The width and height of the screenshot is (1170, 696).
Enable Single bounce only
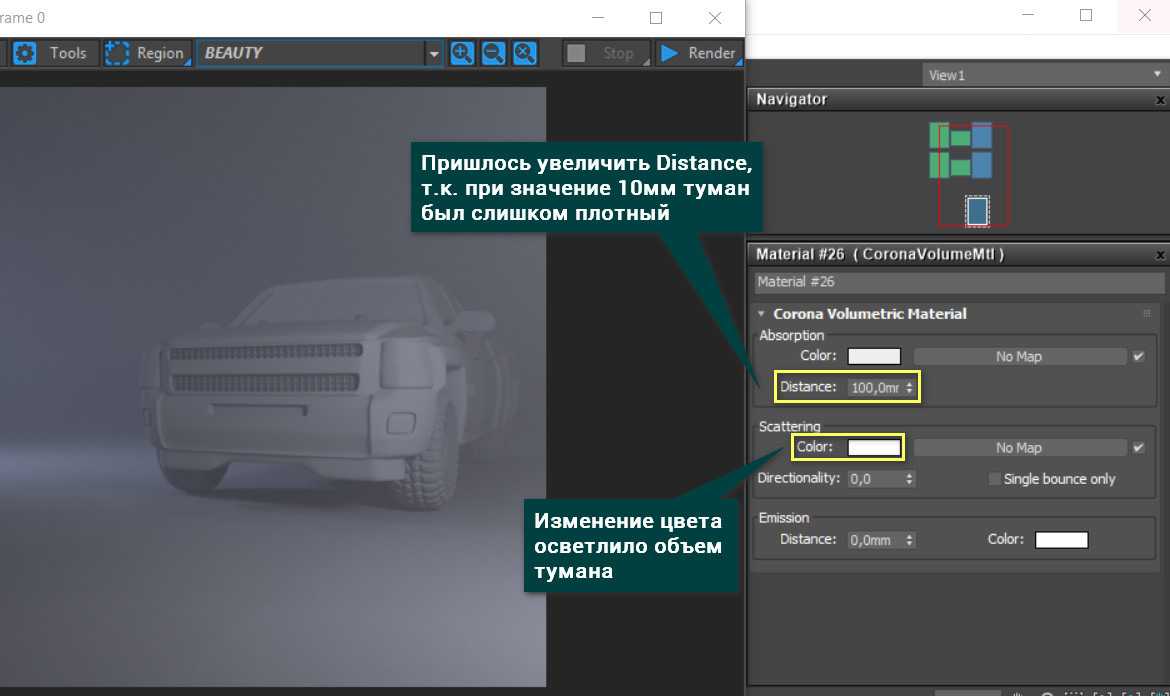point(994,479)
